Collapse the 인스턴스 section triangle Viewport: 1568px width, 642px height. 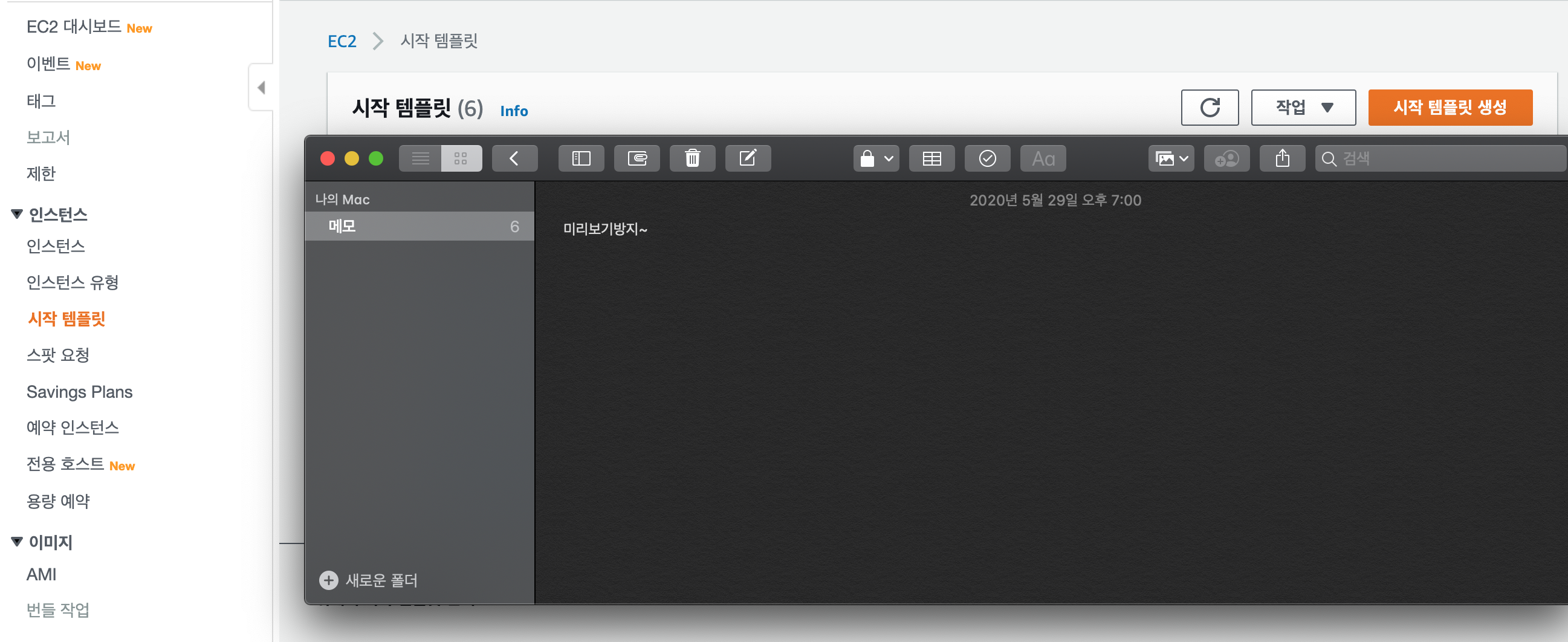tap(17, 214)
